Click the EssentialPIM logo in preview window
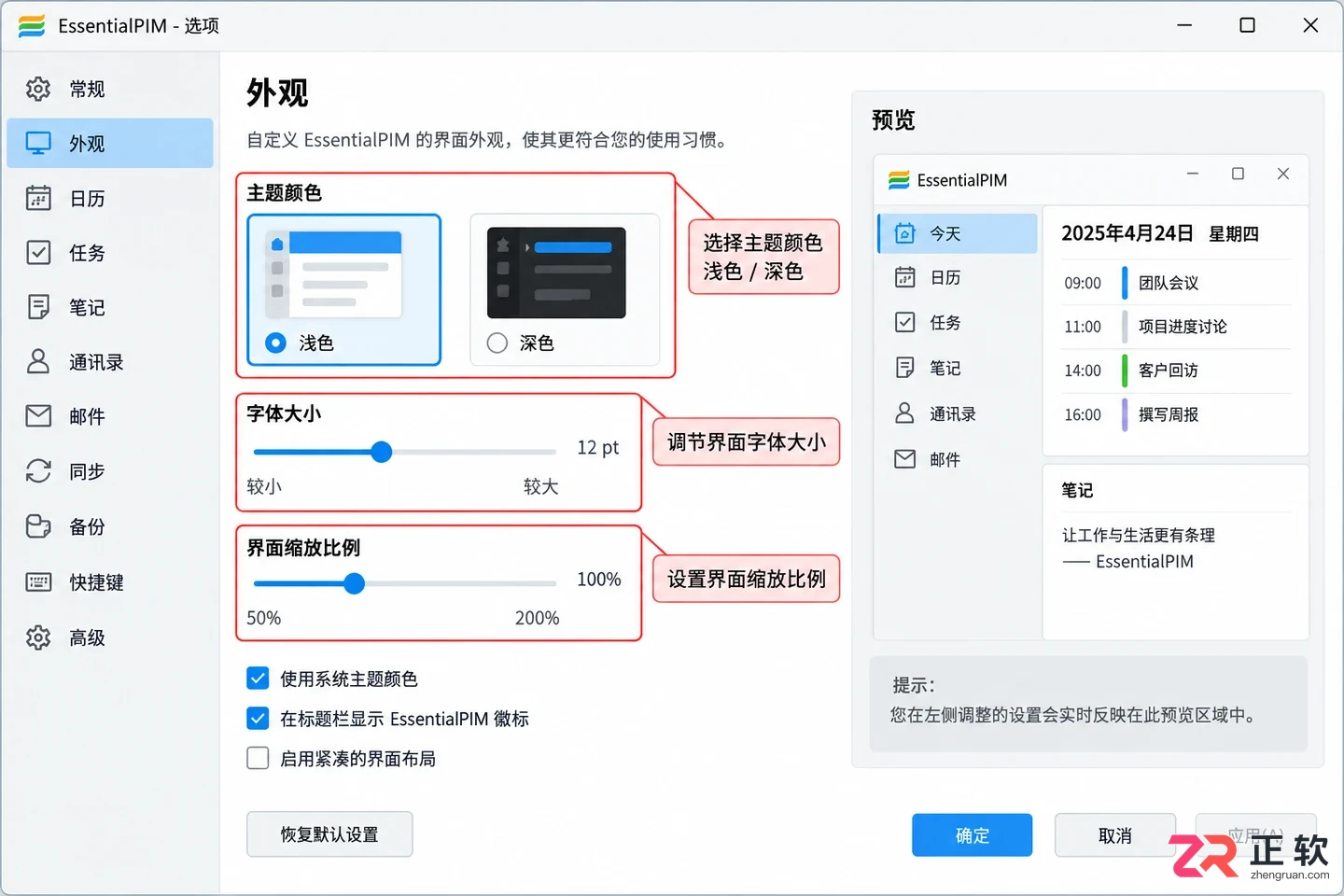Screen dimensions: 1344x896 pyautogui.click(x=899, y=180)
